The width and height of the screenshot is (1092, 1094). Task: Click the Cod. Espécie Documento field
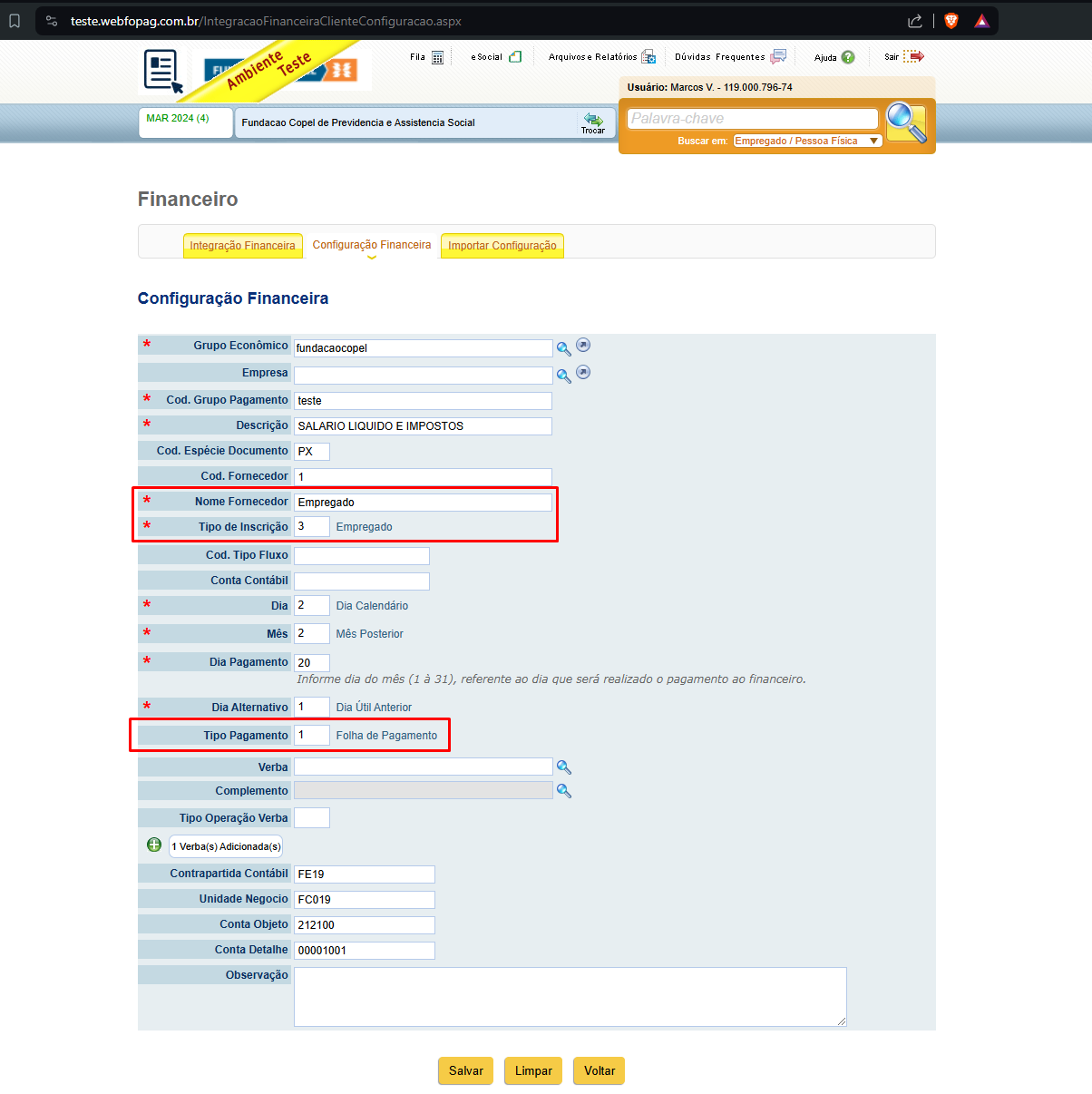(312, 452)
